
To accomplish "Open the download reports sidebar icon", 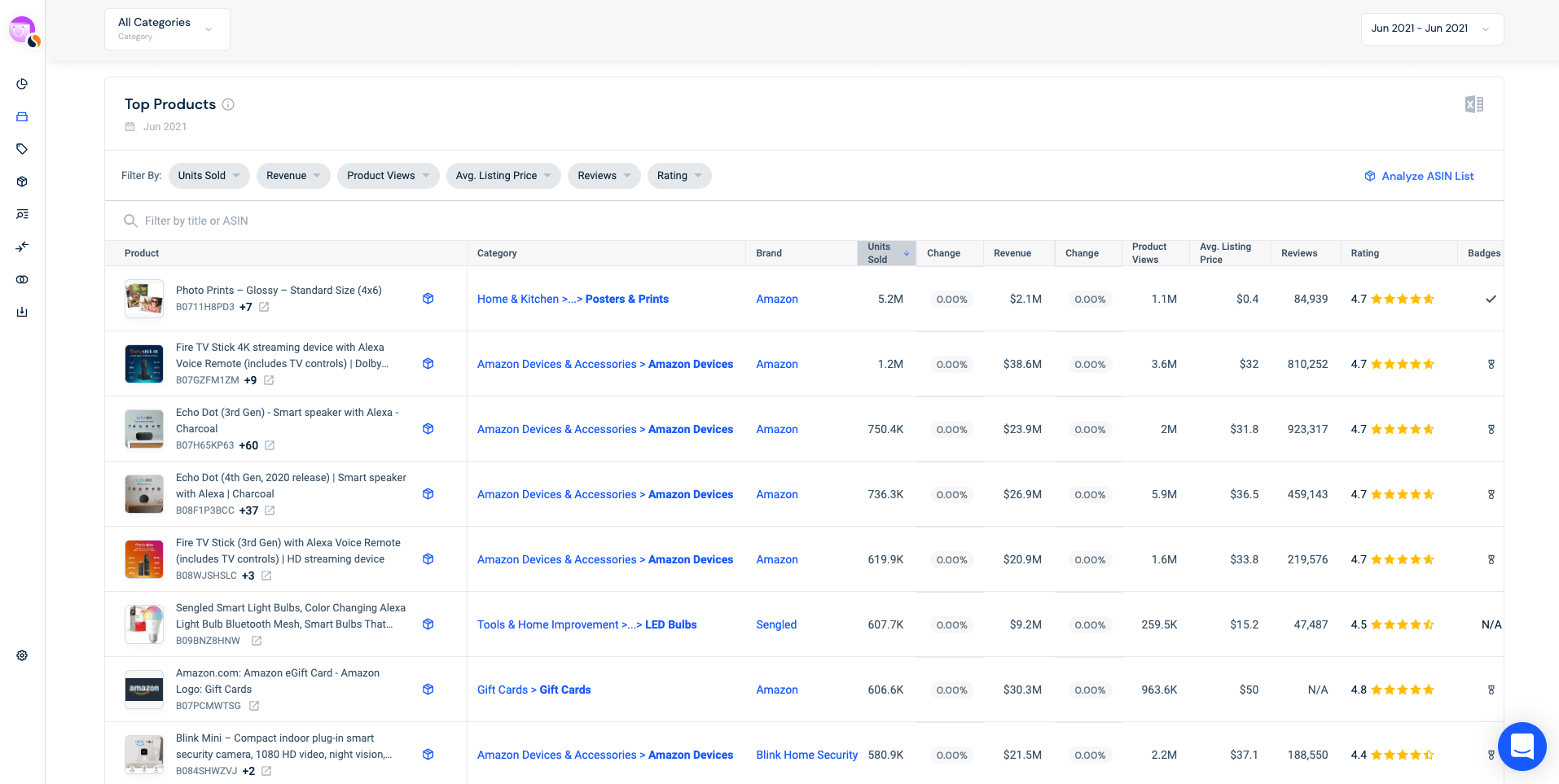I will [x=22, y=312].
